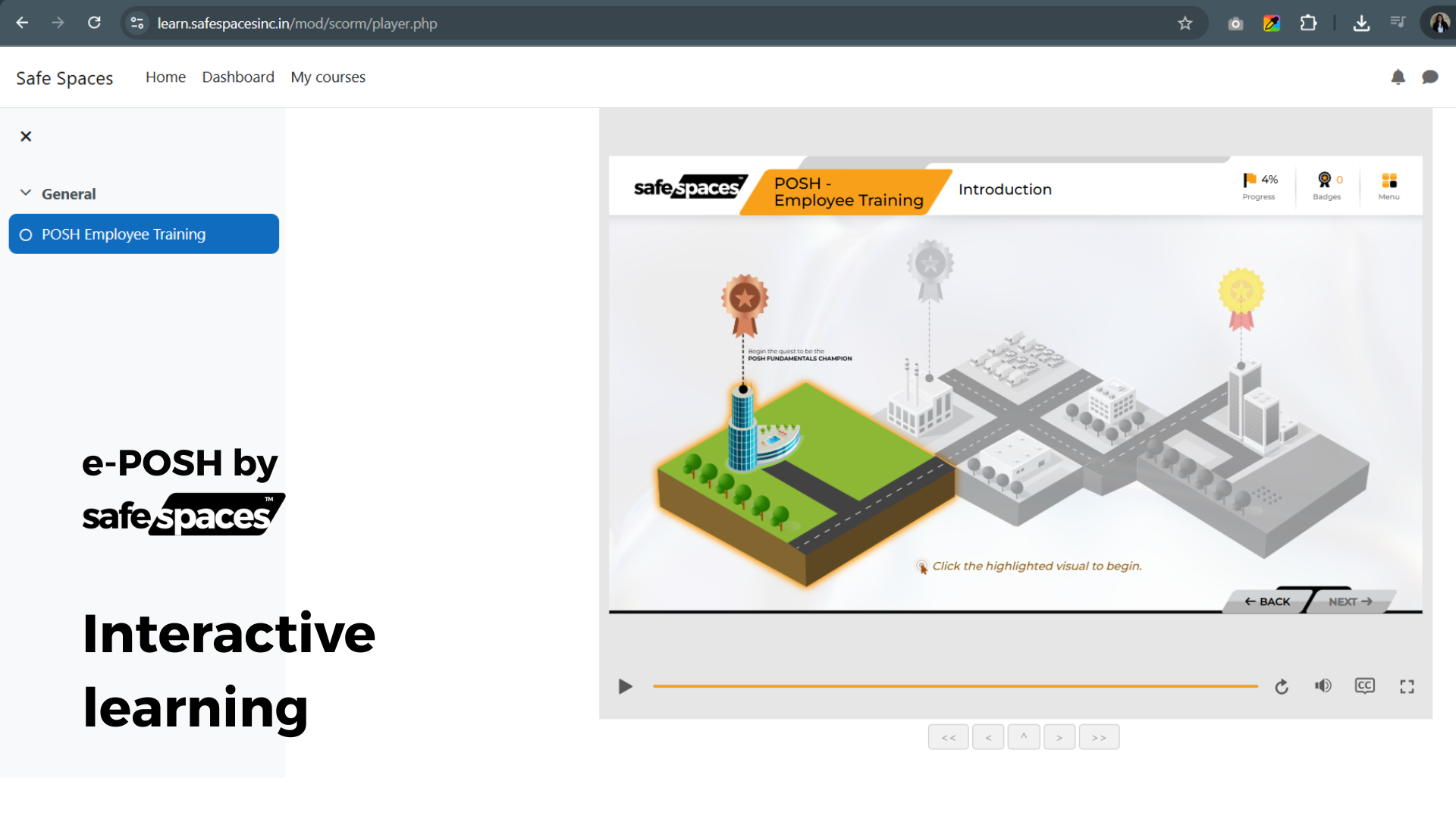Play the course slide
Screen dimensions: 1456x819
625,686
